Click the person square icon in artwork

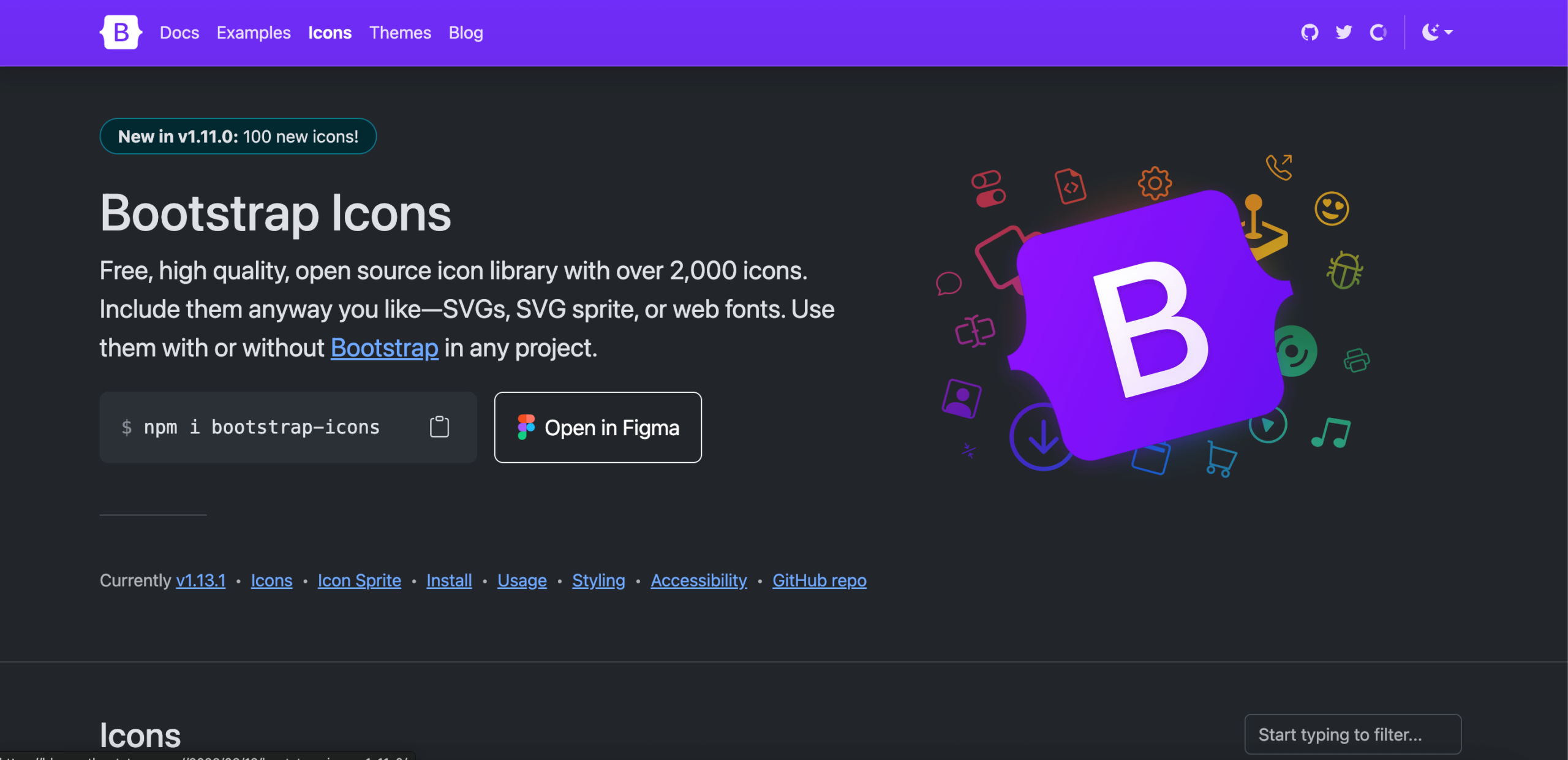point(961,399)
